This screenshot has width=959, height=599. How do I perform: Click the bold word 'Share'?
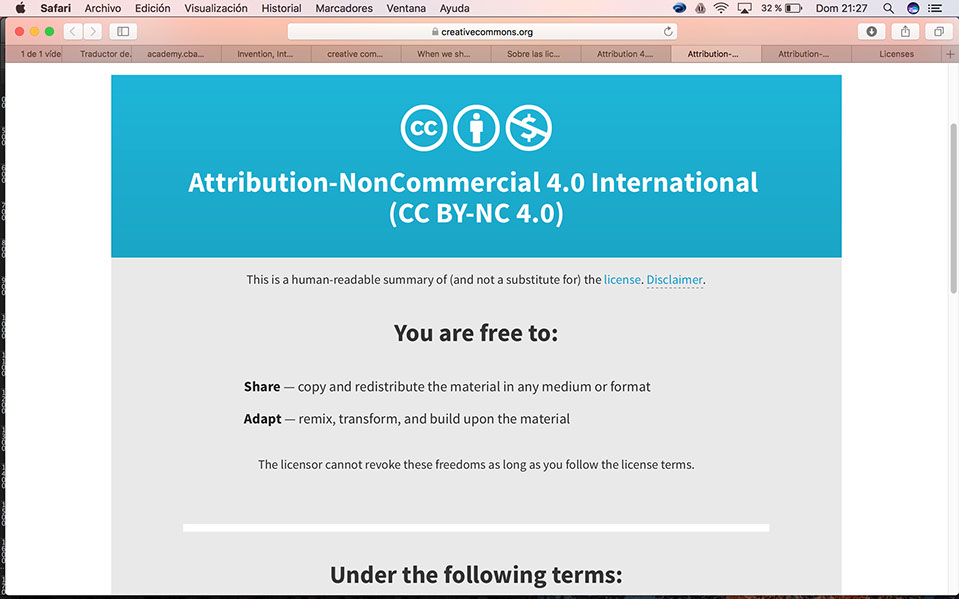[x=262, y=387]
